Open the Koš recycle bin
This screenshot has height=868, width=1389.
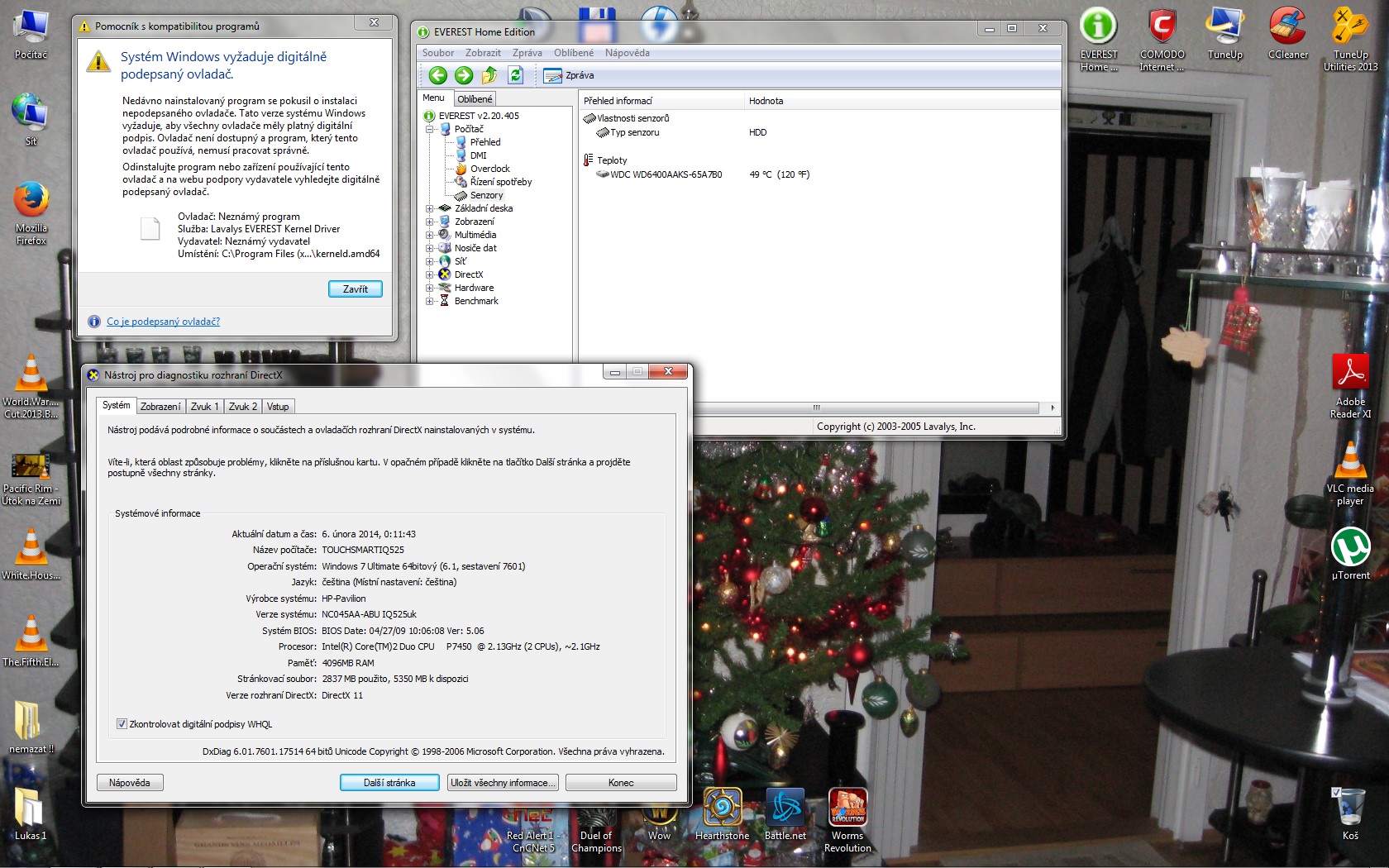click(1350, 814)
